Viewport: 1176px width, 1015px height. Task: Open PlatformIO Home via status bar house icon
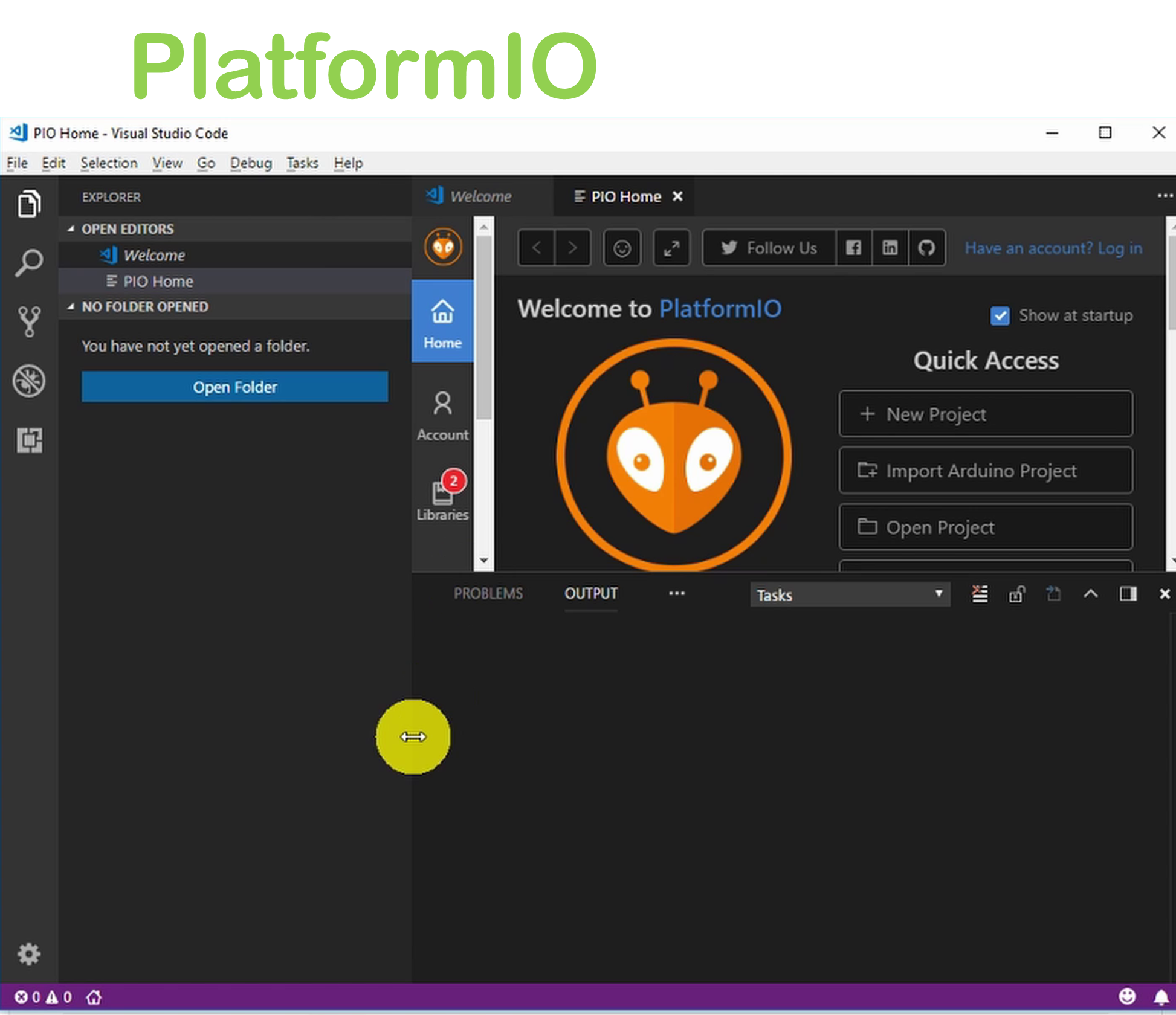pyautogui.click(x=94, y=997)
